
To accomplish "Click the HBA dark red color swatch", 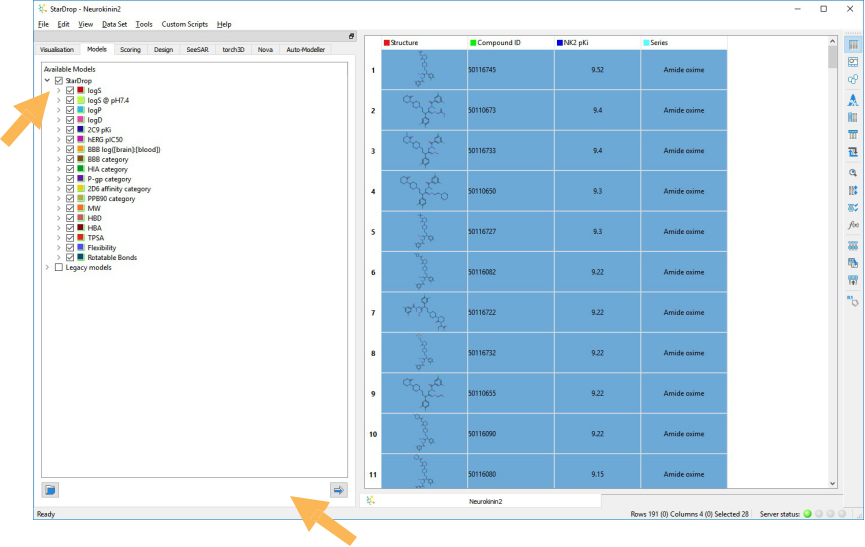I will click(x=81, y=228).
